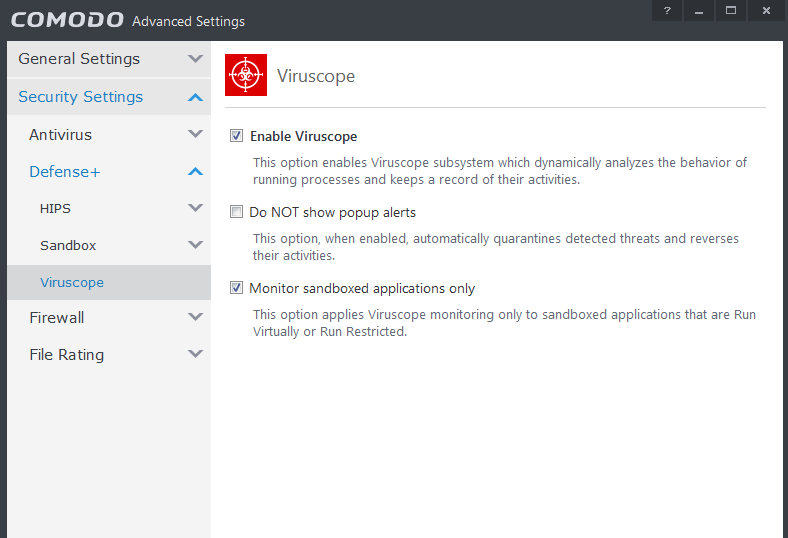Click the help question mark icon
The height and width of the screenshot is (538, 788).
[x=667, y=10]
